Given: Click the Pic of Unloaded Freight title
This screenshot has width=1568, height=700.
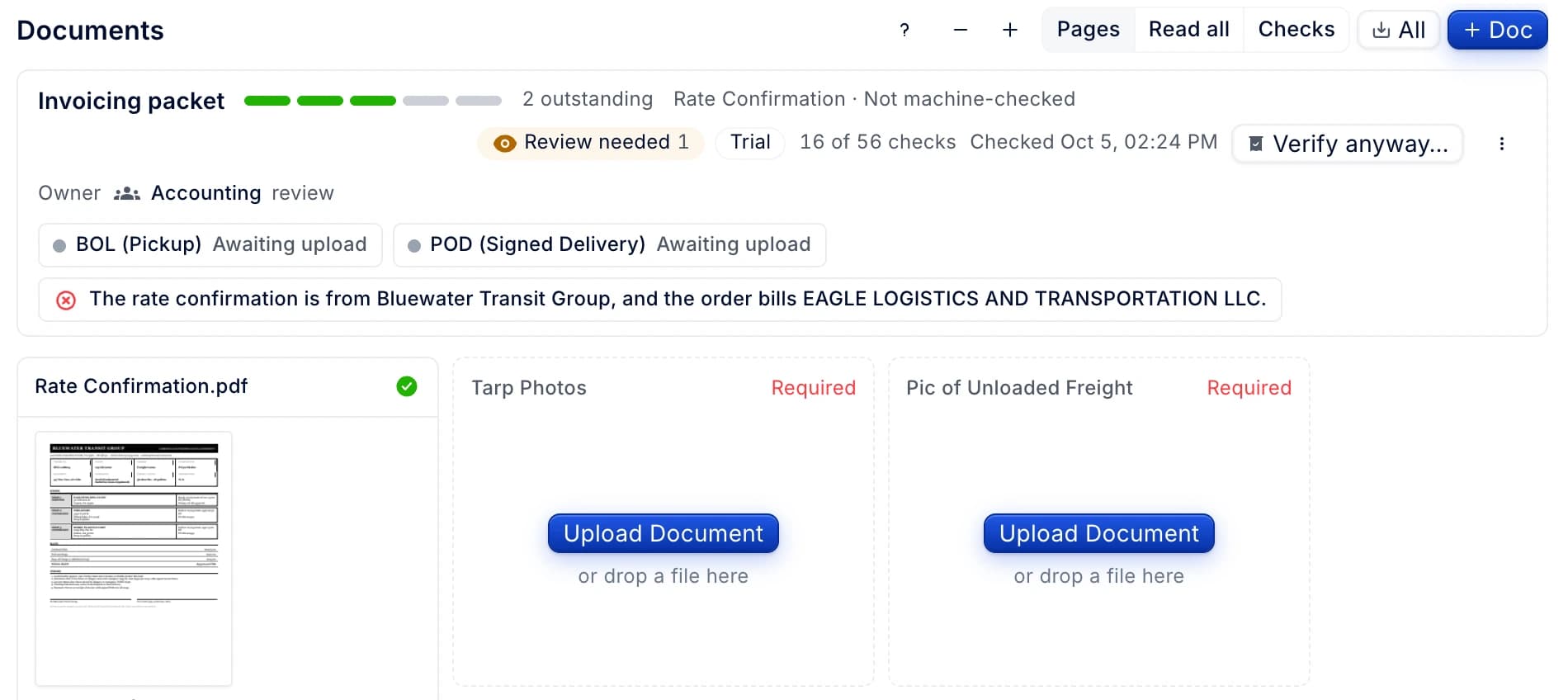Looking at the screenshot, I should pos(1019,388).
